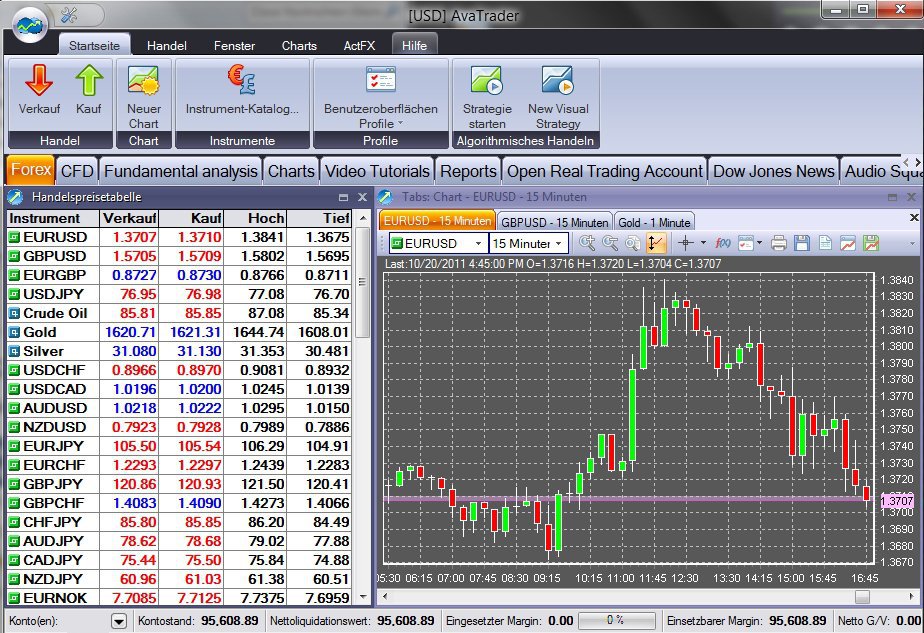Viewport: 924px width, 633px height.
Task: Select the GBPUSD - 15 Minuten chart tab
Action: [x=555, y=222]
